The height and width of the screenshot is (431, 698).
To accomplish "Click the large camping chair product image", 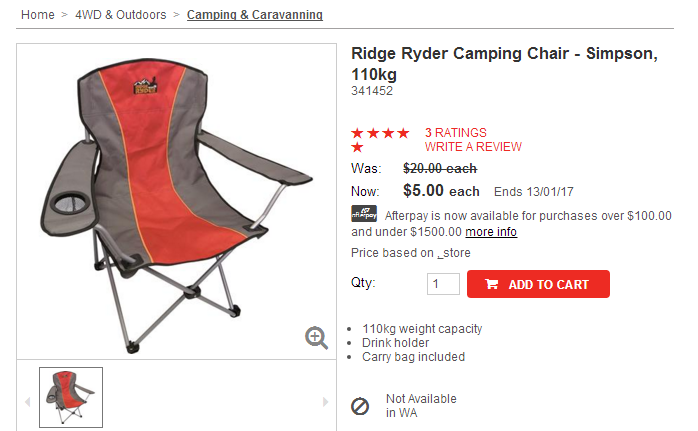I will pyautogui.click(x=176, y=202).
